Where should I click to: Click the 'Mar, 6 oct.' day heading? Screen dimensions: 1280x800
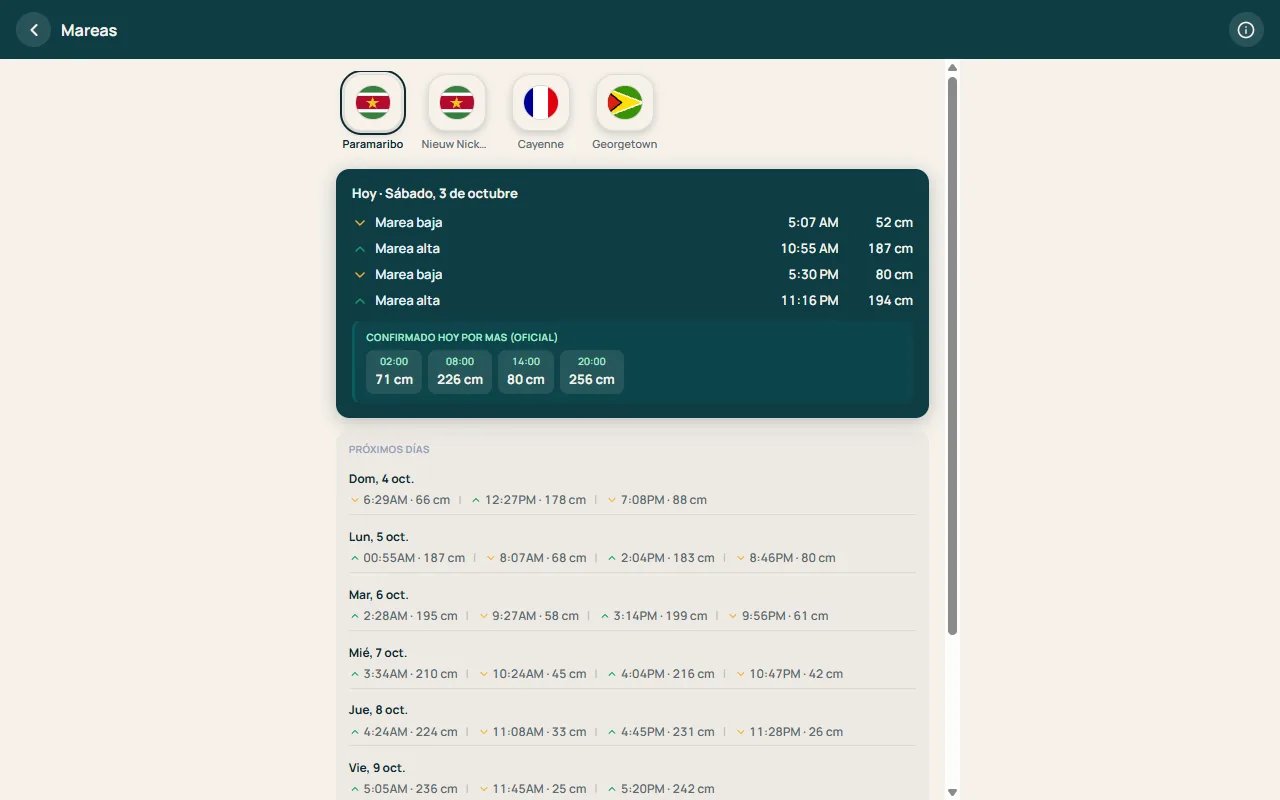[x=379, y=595]
